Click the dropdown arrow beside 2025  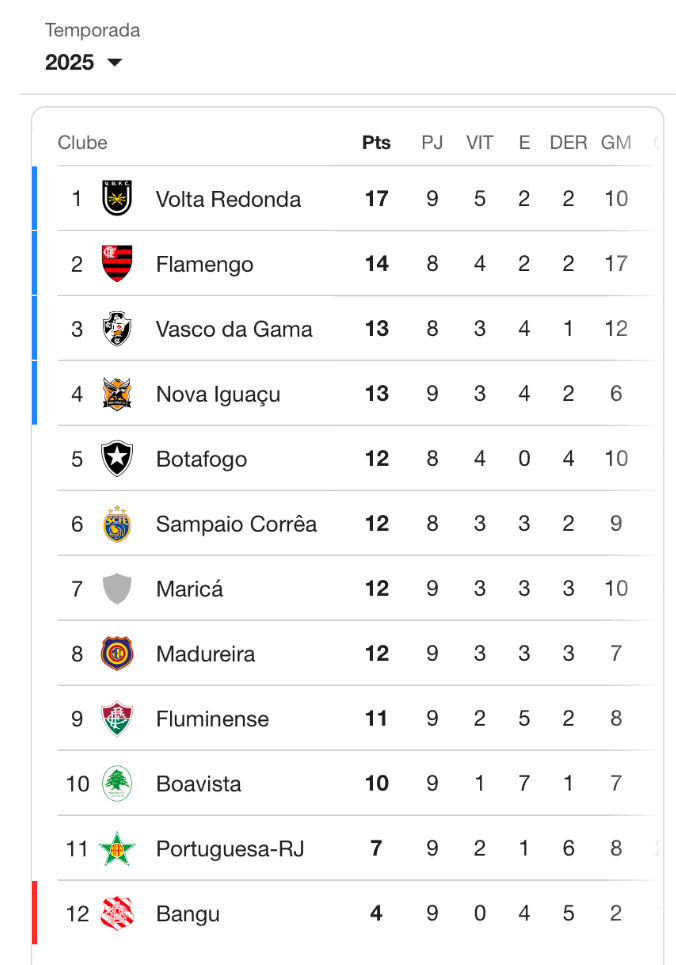point(114,62)
